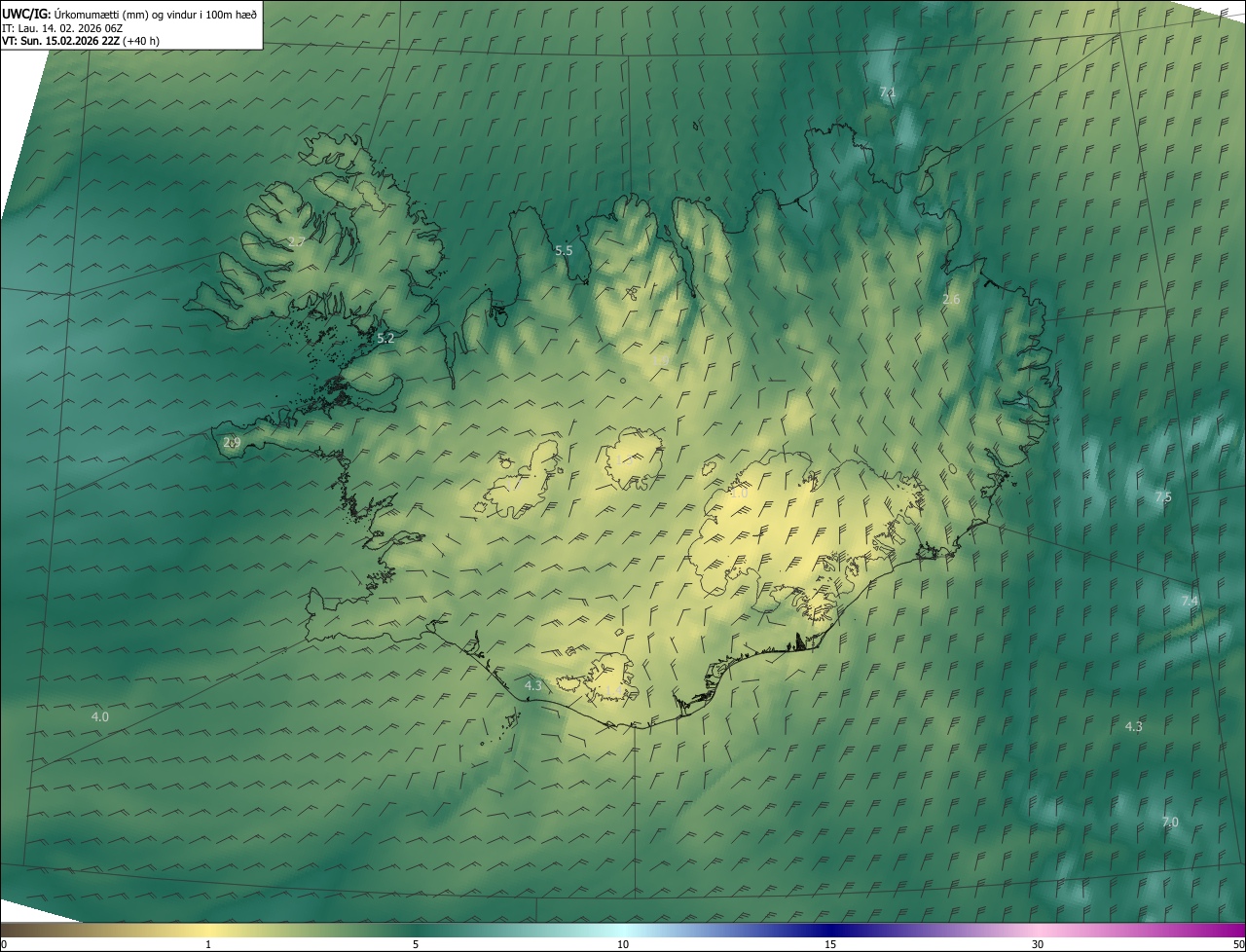Click the faint 1.9 value in north-central Iceland
The image size is (1246, 952).
(659, 362)
